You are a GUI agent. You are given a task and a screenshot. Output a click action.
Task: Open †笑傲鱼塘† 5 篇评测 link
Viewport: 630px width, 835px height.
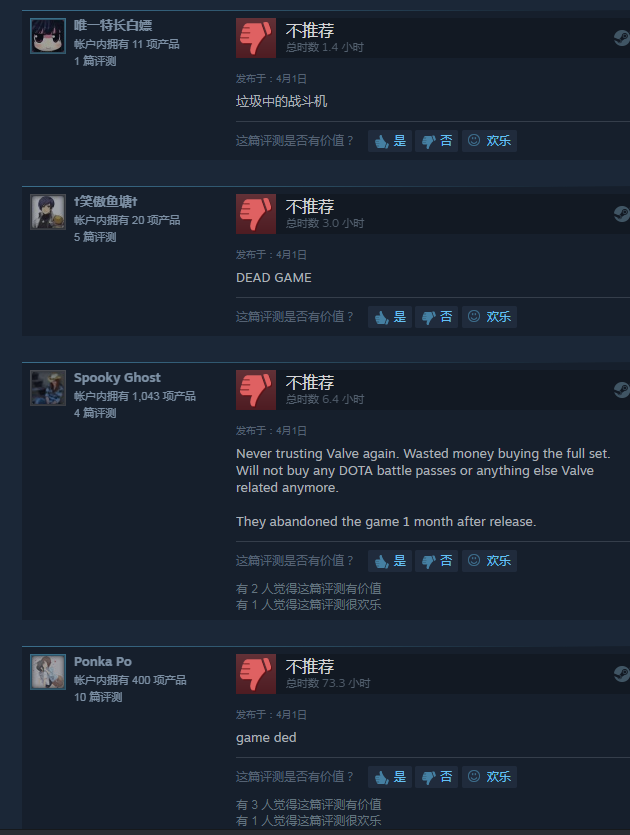(95, 237)
